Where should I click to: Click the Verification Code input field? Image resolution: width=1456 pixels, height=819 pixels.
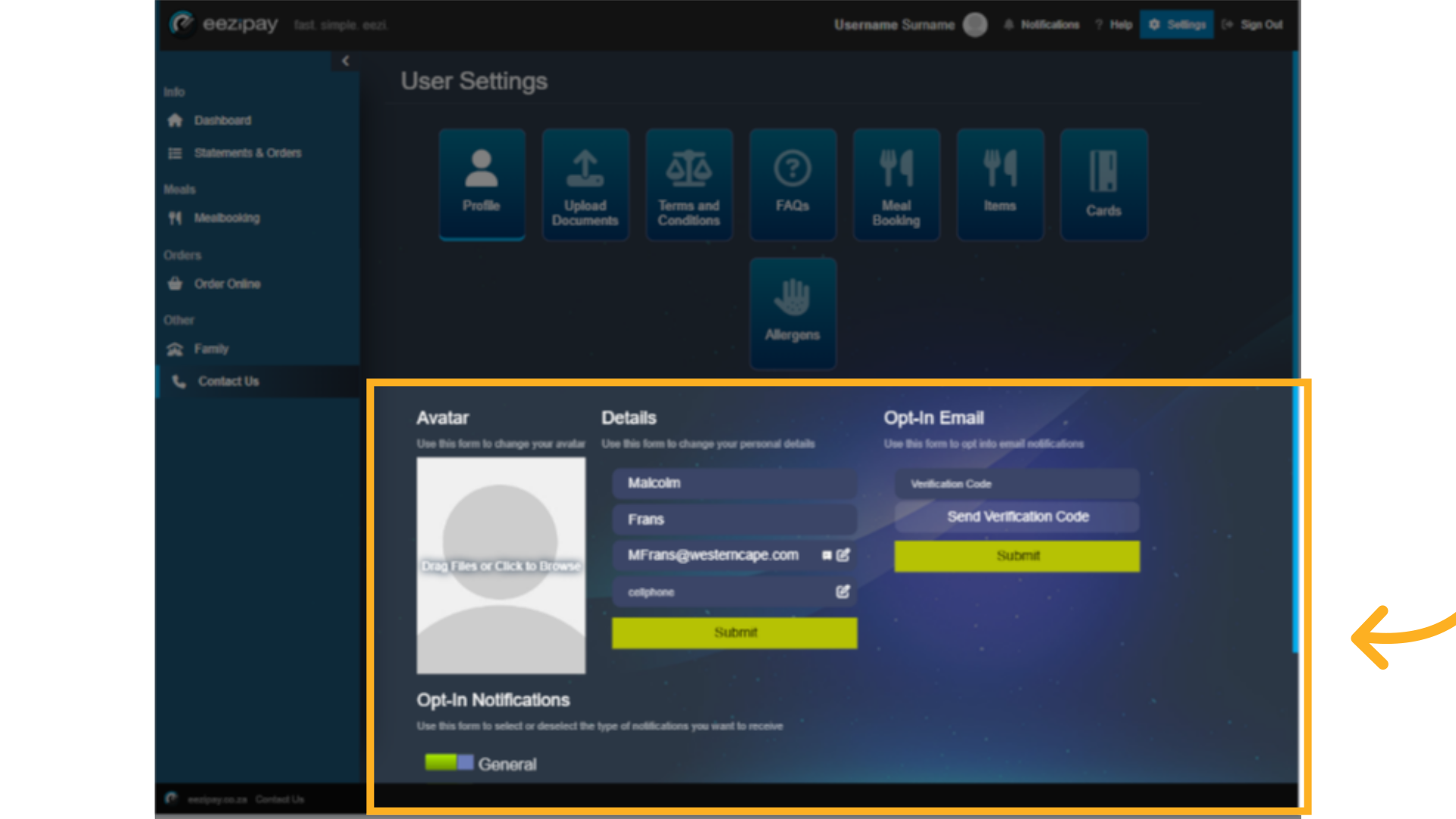pyautogui.click(x=1017, y=483)
